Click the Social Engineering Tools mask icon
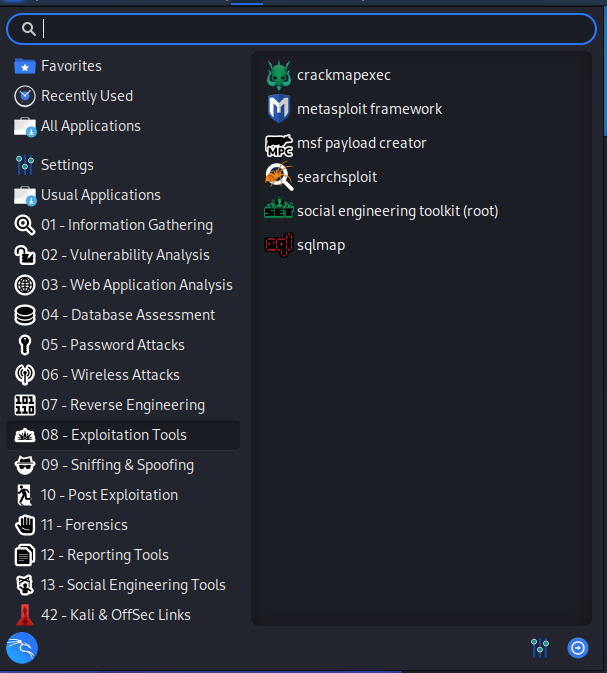 tap(25, 585)
